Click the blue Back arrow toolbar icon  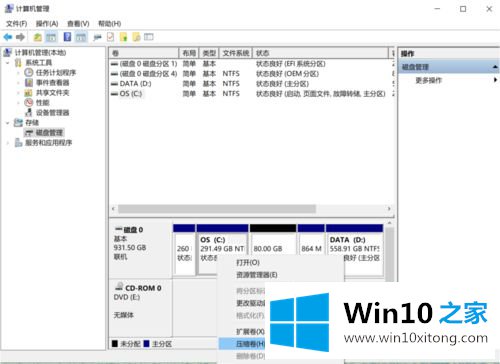coord(8,37)
